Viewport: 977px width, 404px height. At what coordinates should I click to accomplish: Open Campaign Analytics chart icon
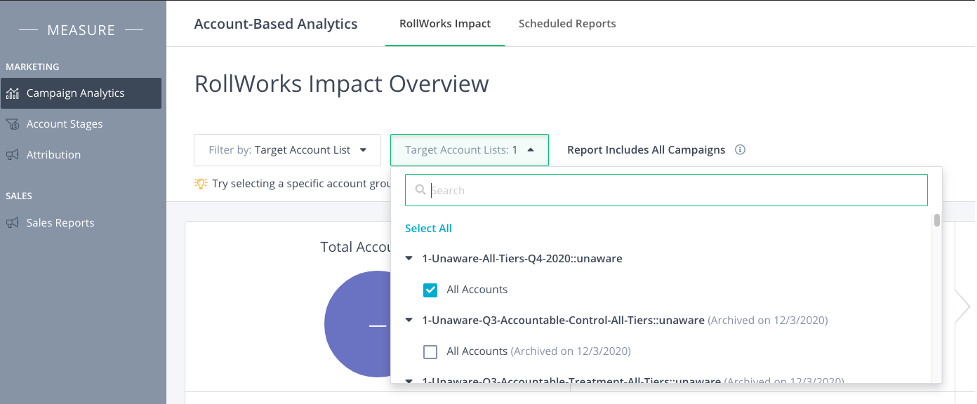tap(12, 94)
